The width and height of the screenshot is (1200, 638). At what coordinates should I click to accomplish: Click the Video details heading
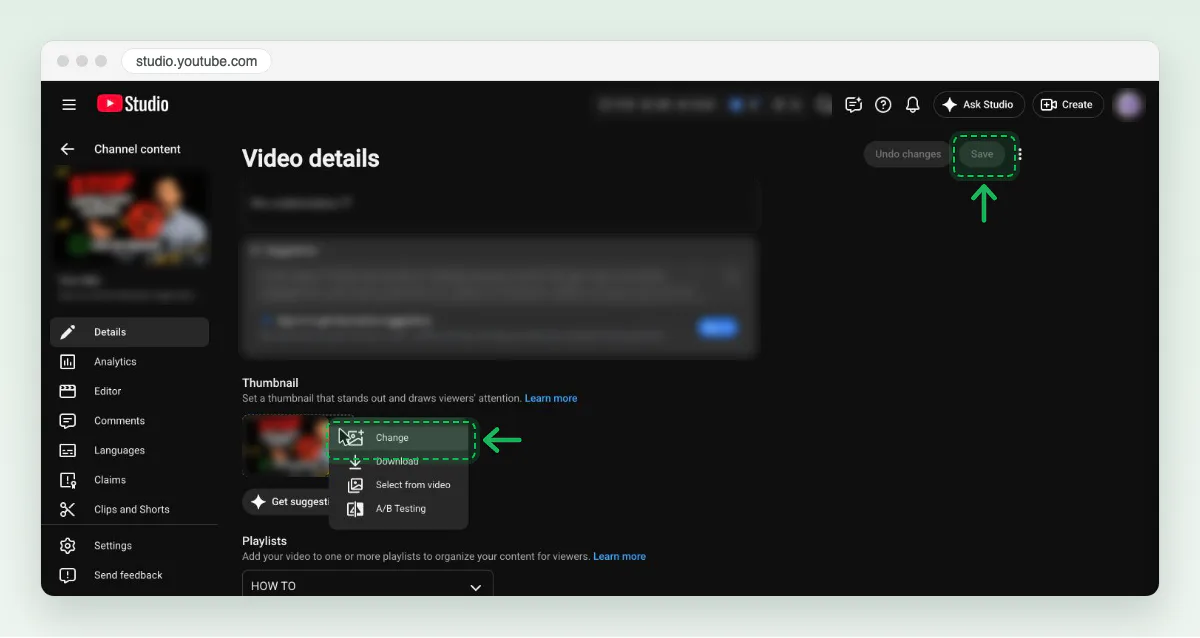[x=311, y=158]
